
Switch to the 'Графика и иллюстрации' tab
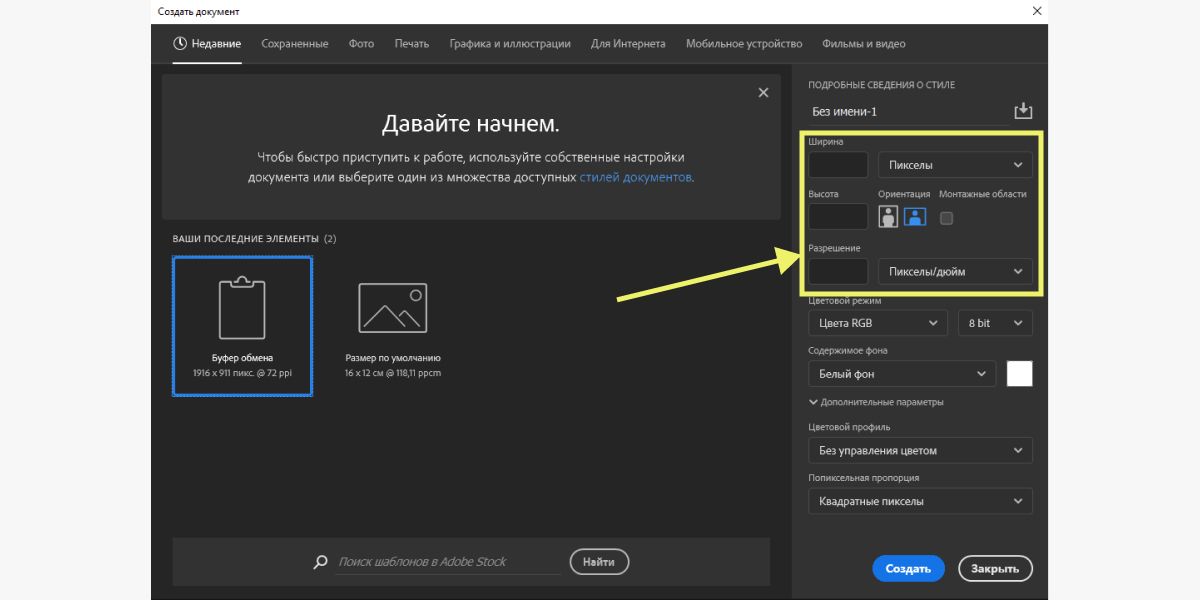click(x=510, y=44)
